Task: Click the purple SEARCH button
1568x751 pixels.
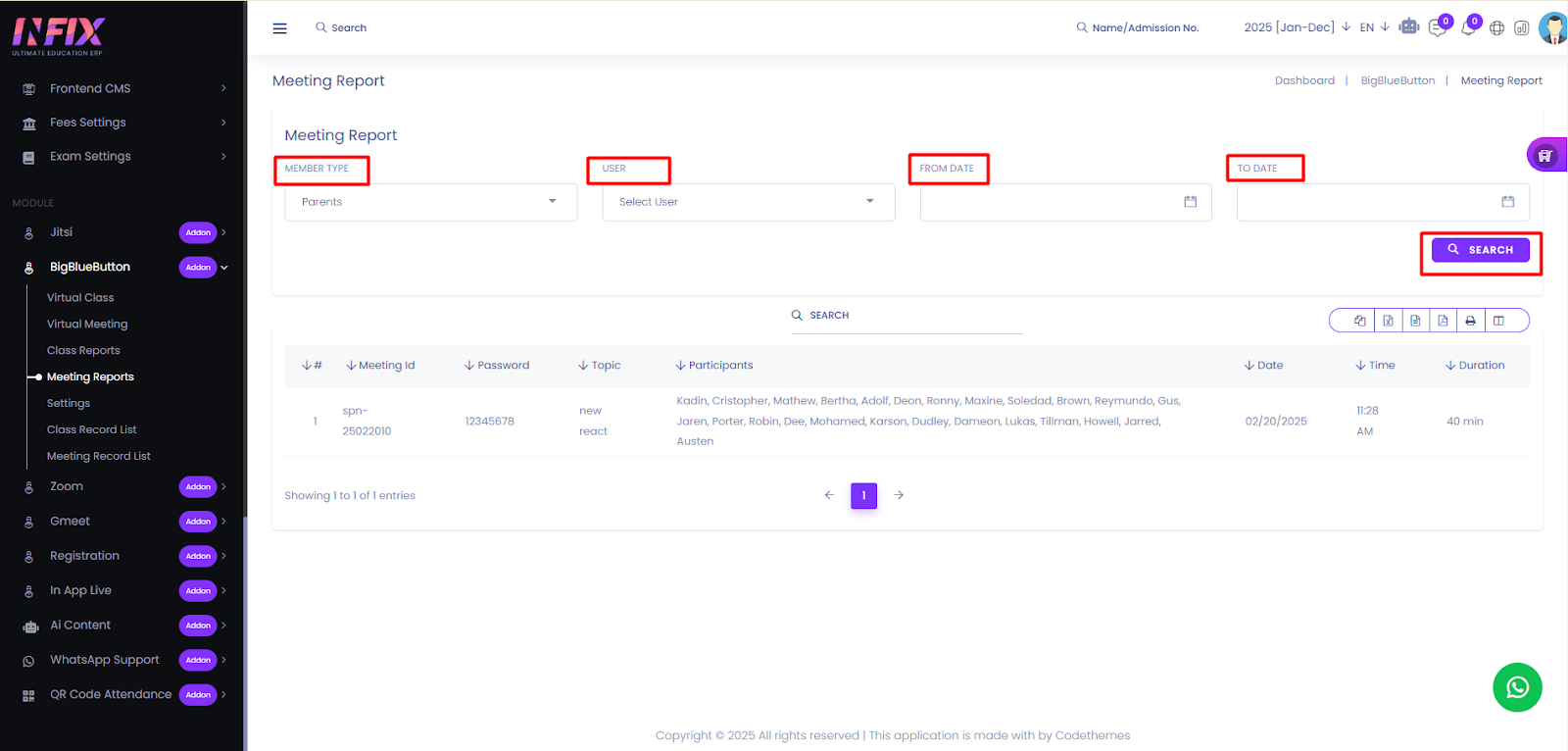Action: (x=1480, y=250)
